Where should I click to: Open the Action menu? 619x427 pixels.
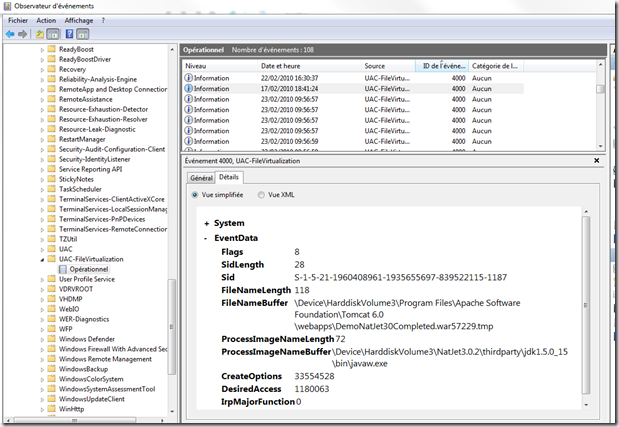(46, 21)
